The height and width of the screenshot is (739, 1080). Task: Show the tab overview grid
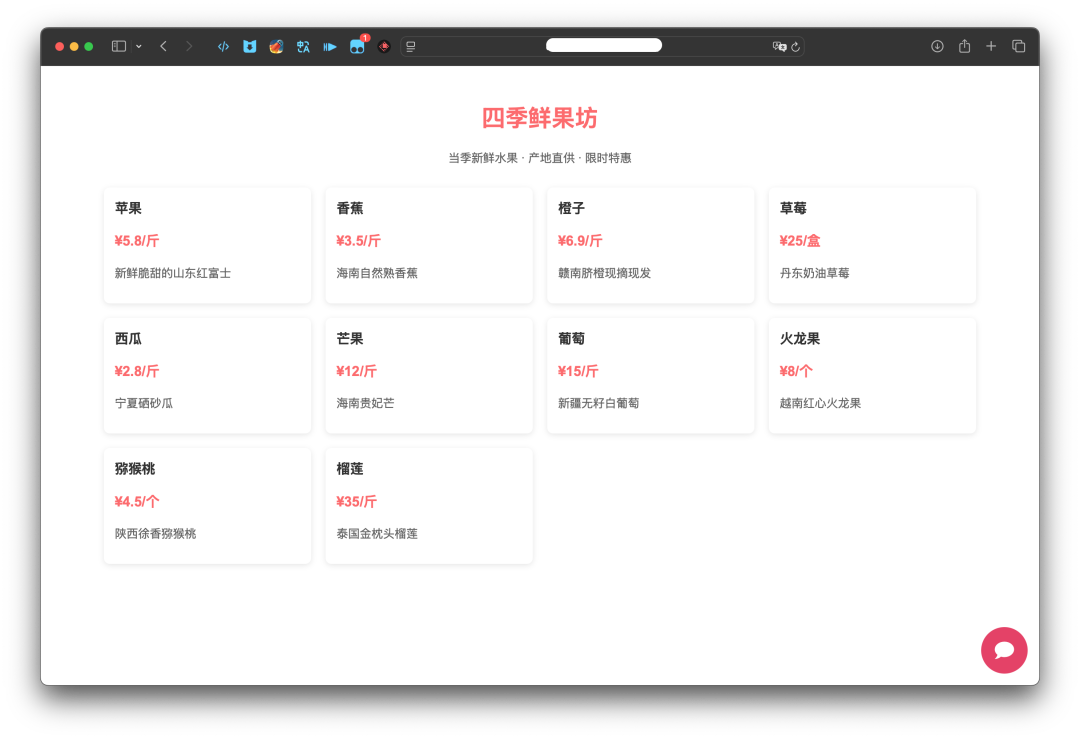[x=1018, y=45]
